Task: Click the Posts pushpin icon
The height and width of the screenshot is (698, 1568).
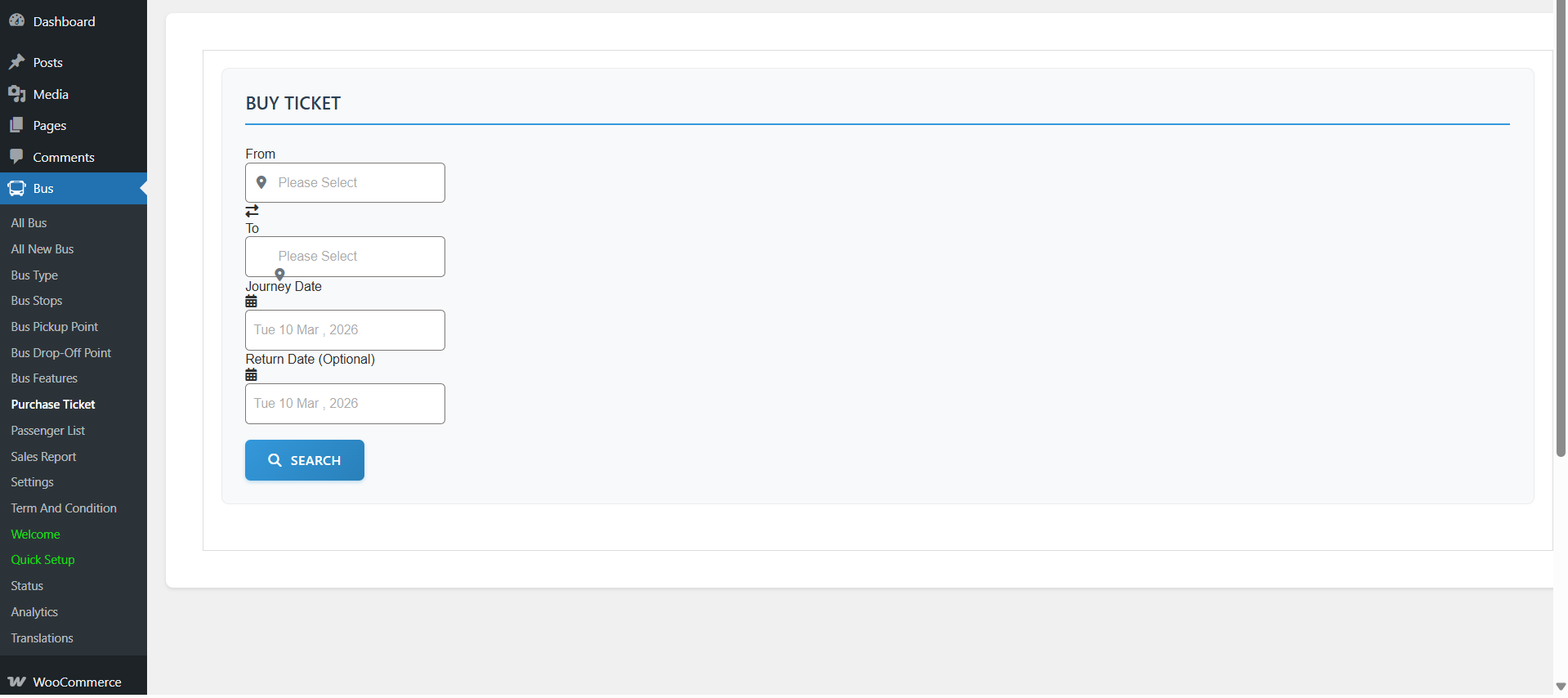Action: tap(16, 62)
